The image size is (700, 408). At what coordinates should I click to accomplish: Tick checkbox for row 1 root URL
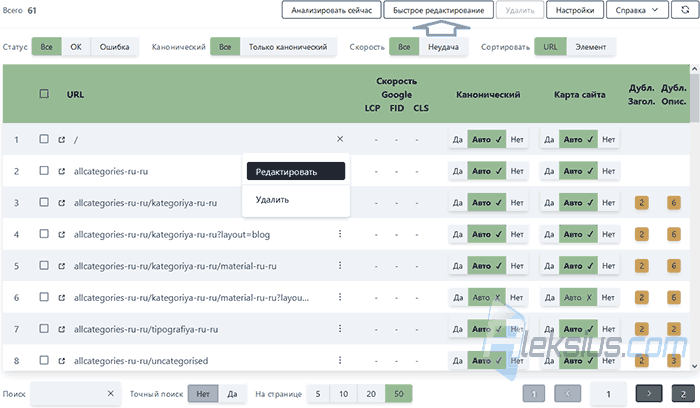[x=44, y=139]
